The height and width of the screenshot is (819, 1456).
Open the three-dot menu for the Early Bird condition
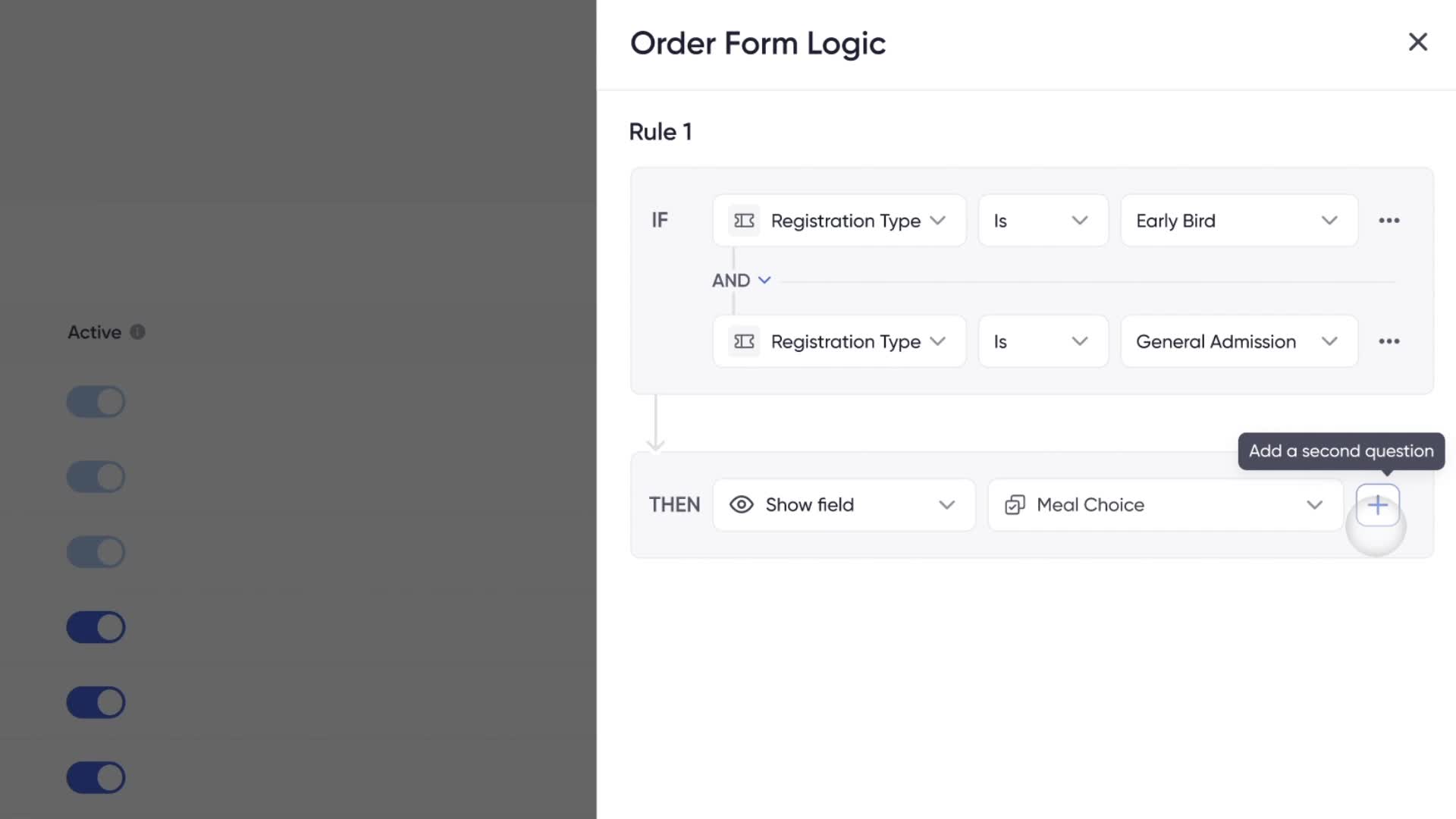point(1389,221)
